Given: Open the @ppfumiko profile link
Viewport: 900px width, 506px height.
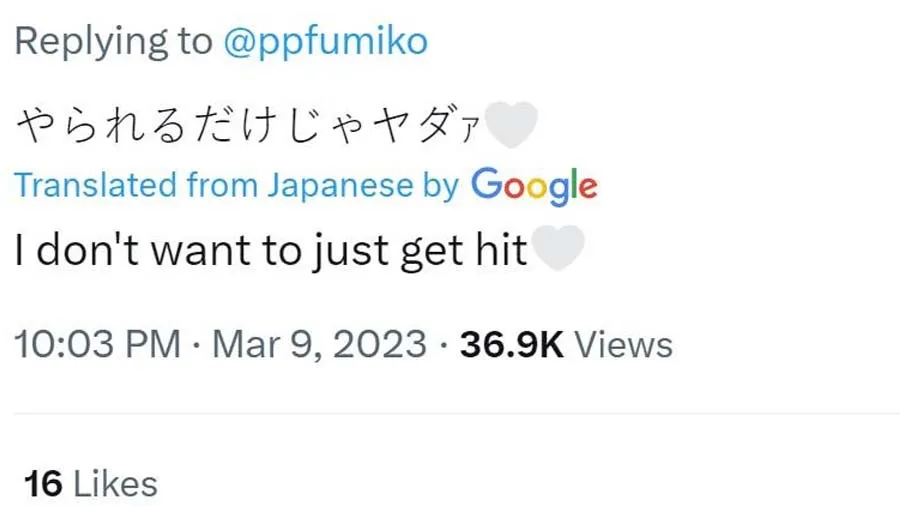Looking at the screenshot, I should click(325, 41).
